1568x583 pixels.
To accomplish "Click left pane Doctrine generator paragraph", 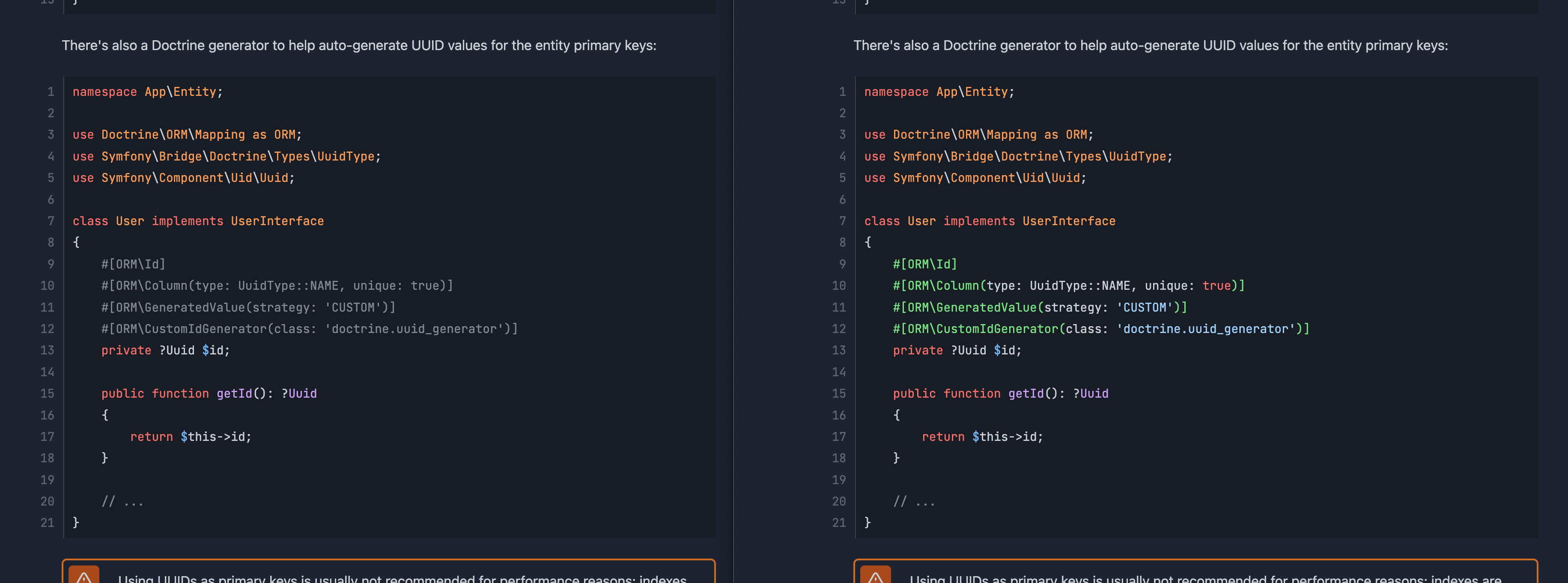I will [359, 46].
